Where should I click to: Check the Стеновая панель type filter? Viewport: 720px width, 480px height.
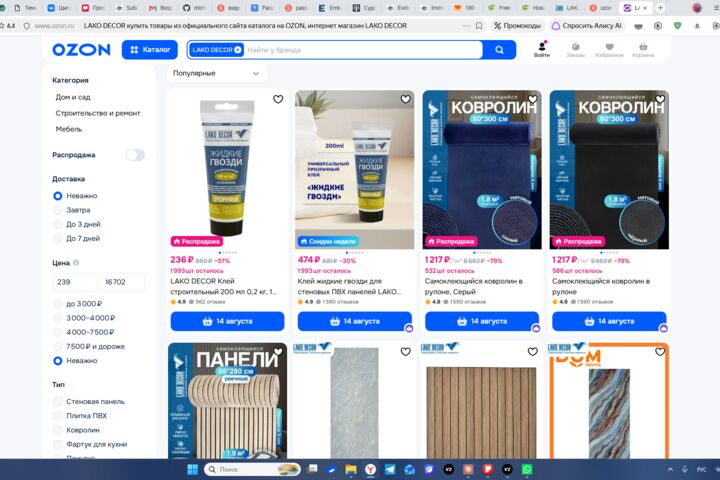point(57,401)
